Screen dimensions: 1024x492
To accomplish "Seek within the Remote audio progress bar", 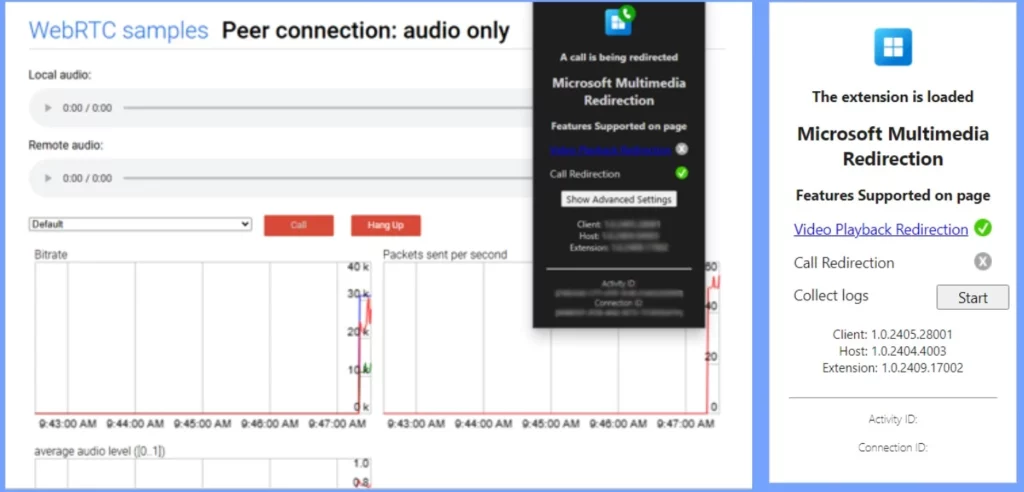I will [x=328, y=178].
